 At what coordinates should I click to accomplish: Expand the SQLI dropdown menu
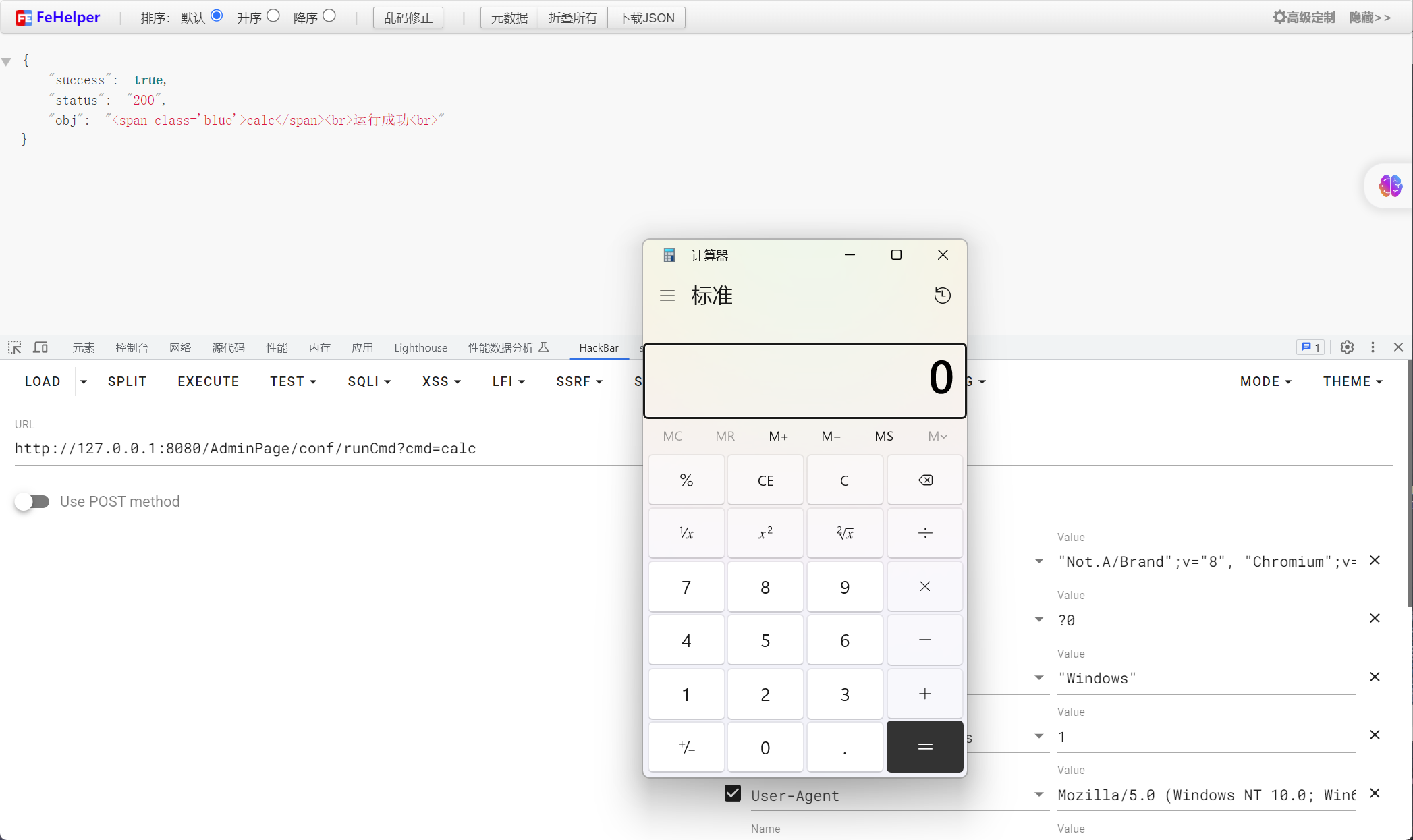369,381
